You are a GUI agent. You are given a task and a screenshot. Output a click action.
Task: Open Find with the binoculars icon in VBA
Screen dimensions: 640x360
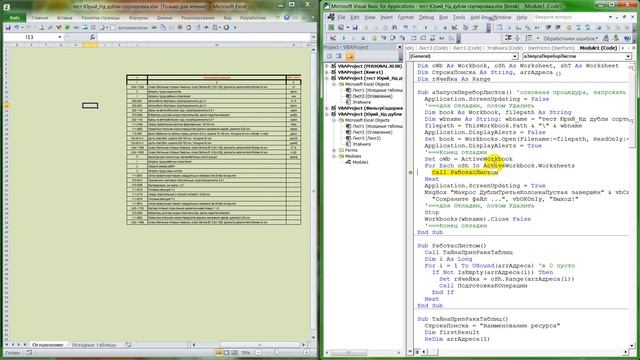[395, 27]
